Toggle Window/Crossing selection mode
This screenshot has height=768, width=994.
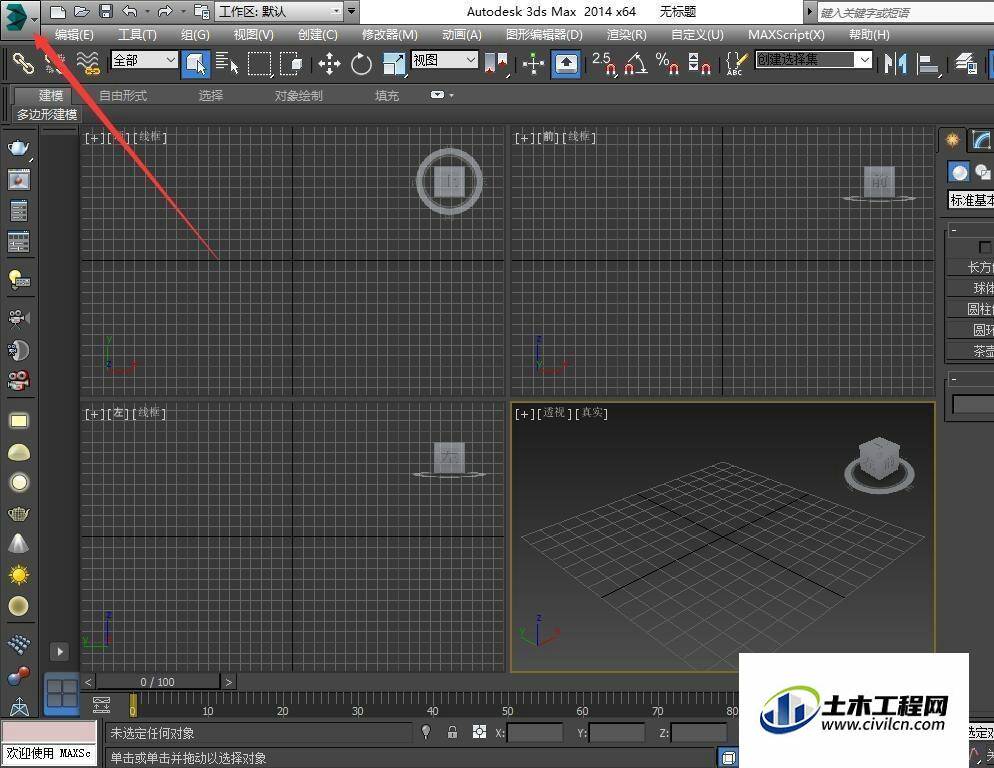292,63
